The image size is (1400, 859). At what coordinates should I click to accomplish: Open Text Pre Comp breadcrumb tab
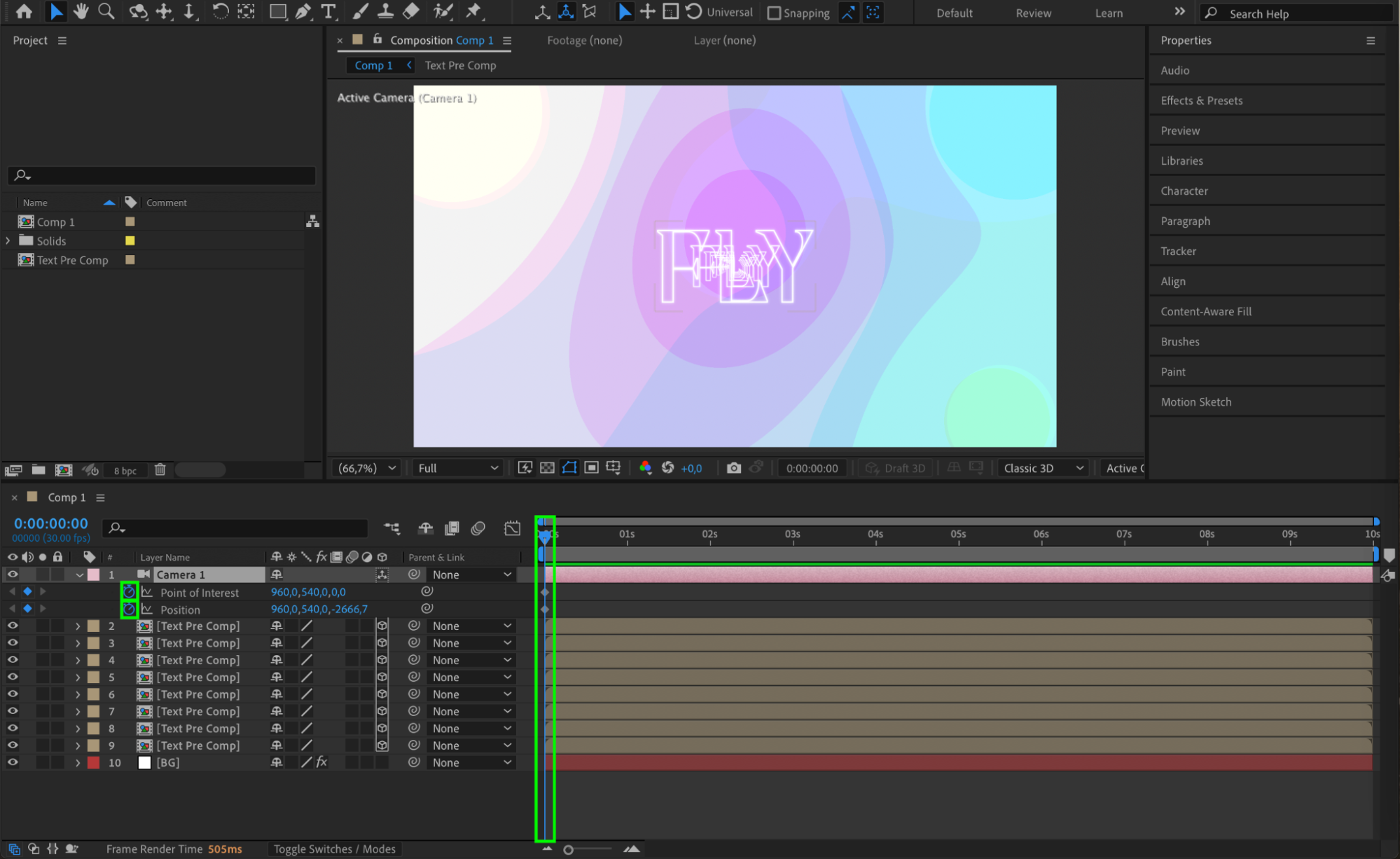[x=460, y=65]
